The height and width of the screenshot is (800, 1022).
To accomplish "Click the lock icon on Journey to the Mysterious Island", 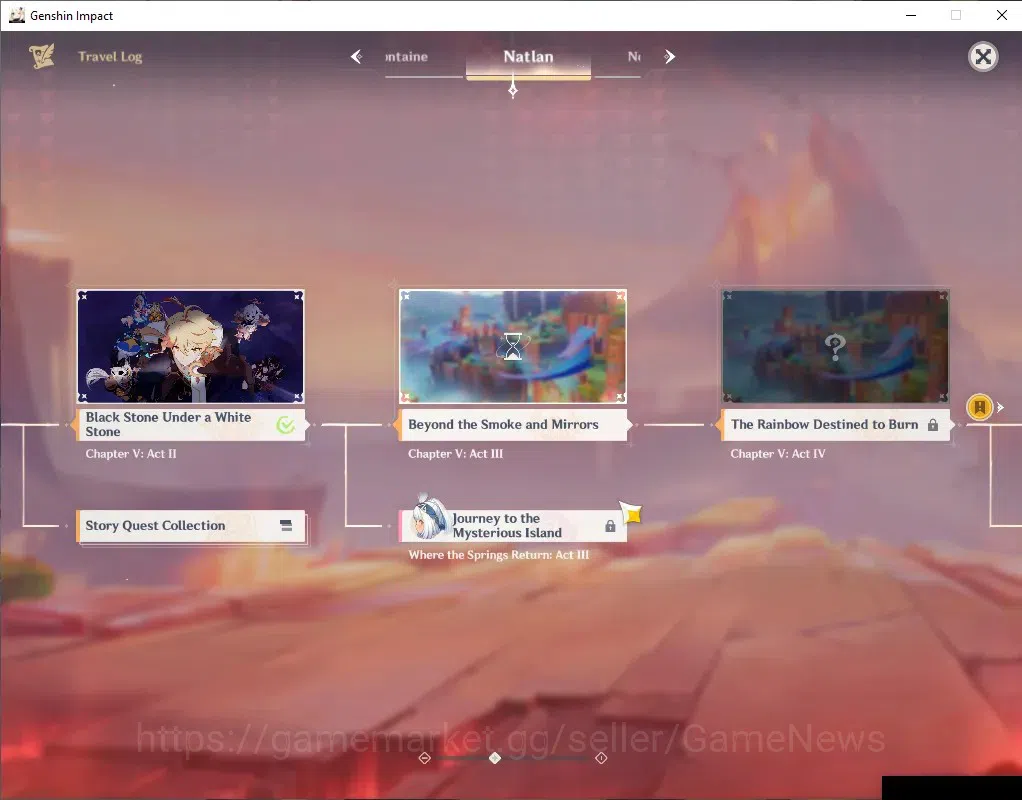I will tap(610, 526).
